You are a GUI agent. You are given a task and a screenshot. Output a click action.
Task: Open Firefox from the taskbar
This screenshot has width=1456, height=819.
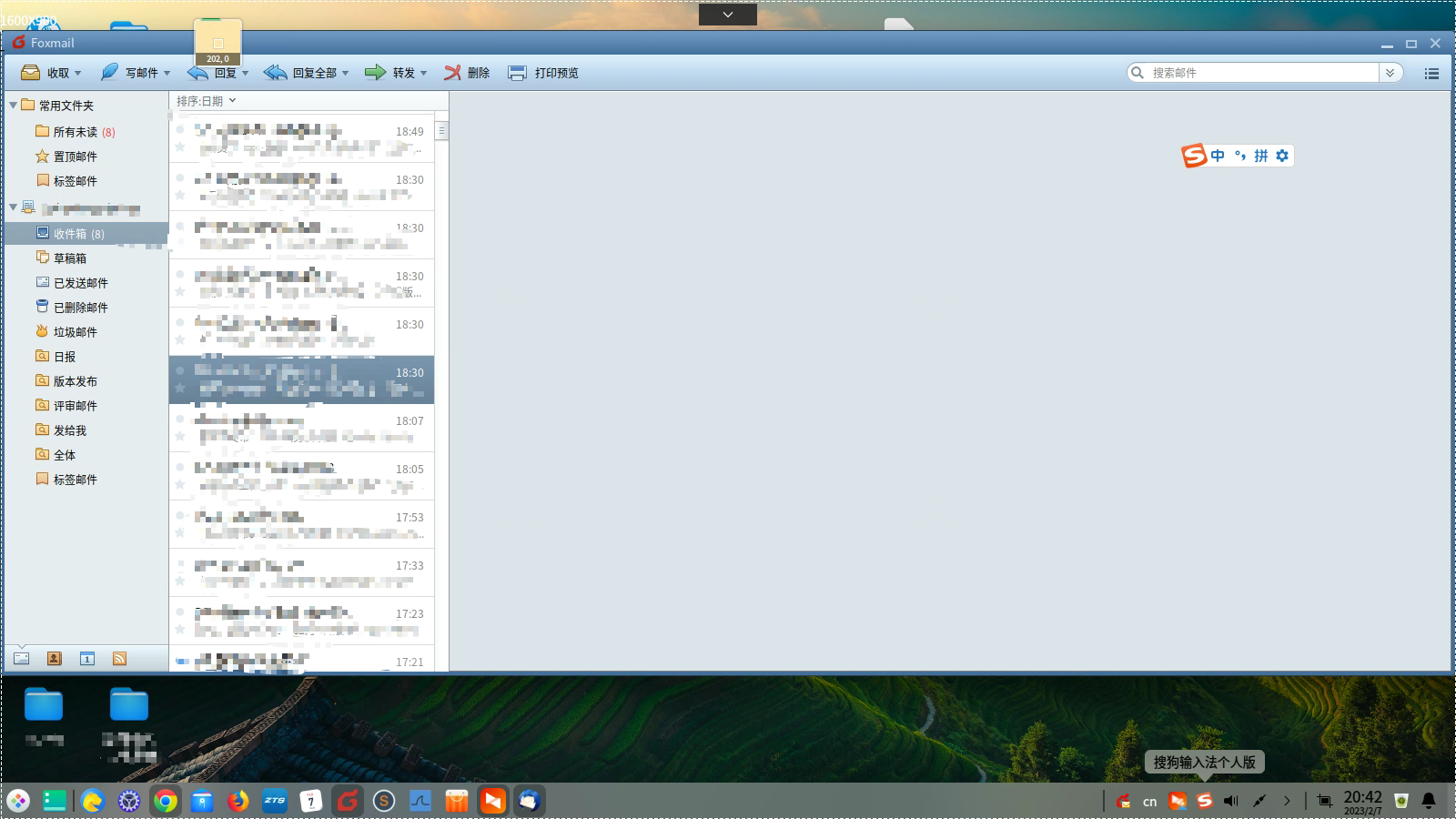(238, 801)
